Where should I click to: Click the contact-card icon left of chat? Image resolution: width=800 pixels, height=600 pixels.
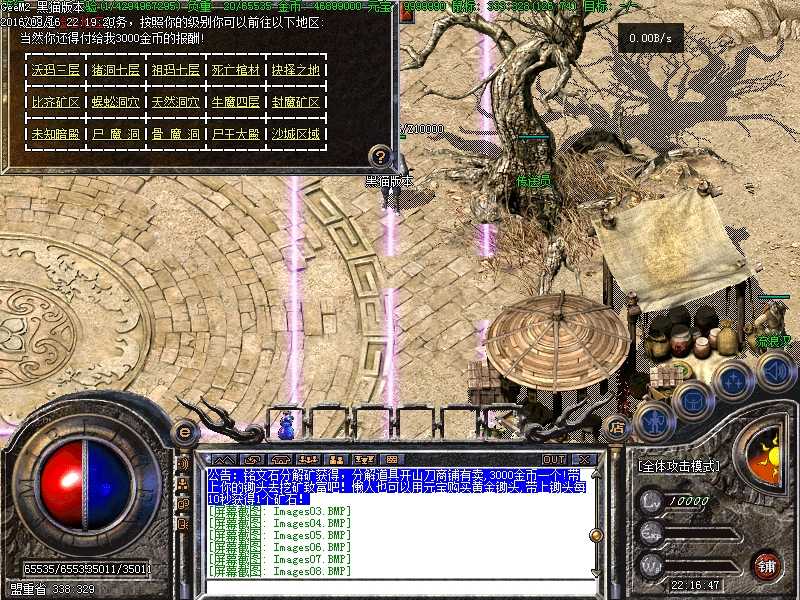click(183, 524)
